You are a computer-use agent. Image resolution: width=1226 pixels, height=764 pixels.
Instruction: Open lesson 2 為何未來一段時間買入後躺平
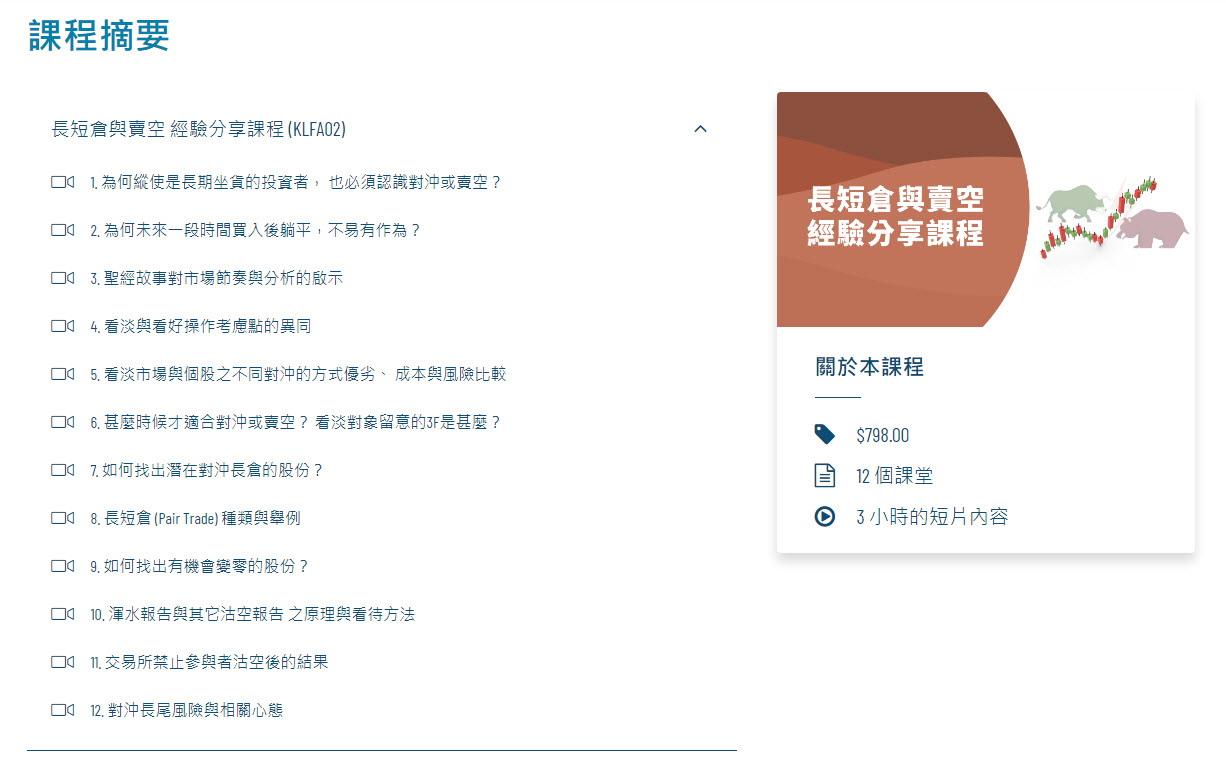[255, 230]
